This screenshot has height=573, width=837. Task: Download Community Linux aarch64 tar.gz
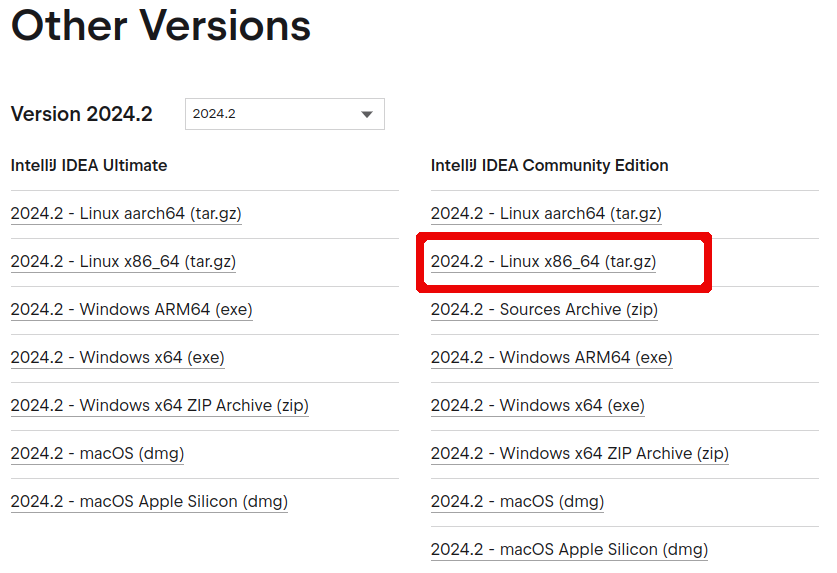pos(546,214)
